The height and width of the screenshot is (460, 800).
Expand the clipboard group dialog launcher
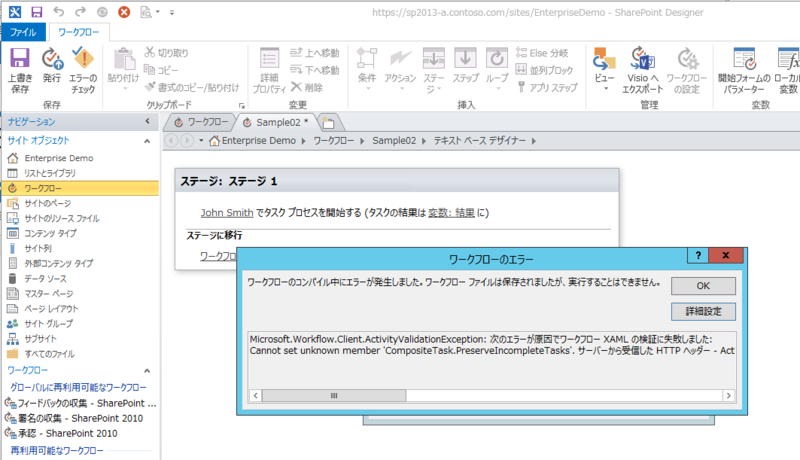click(242, 106)
